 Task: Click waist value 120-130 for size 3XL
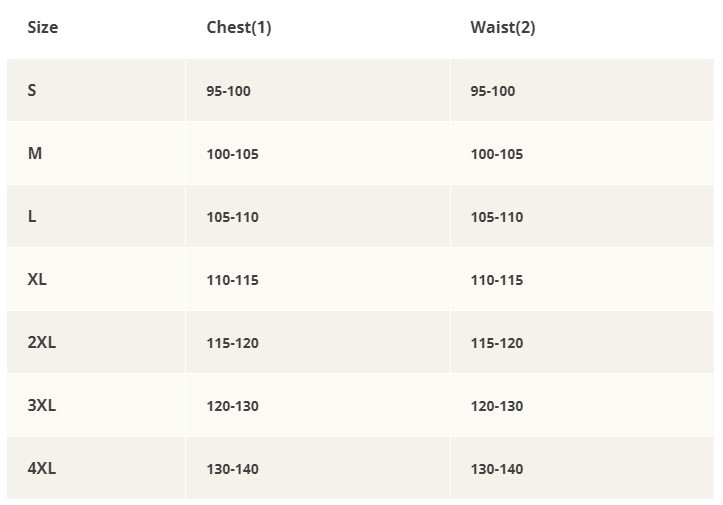tap(497, 406)
